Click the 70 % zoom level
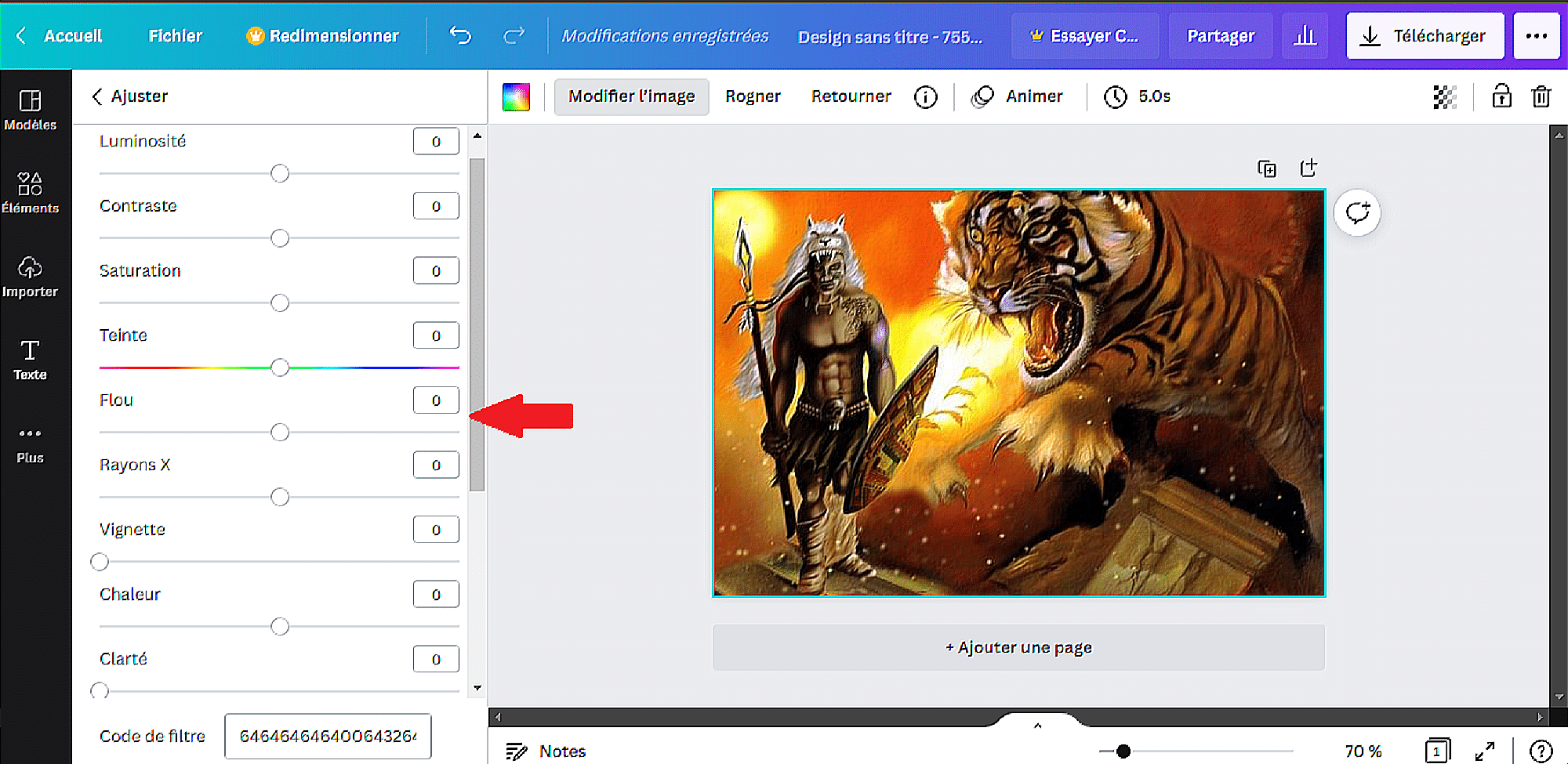1568x764 pixels. click(x=1363, y=751)
